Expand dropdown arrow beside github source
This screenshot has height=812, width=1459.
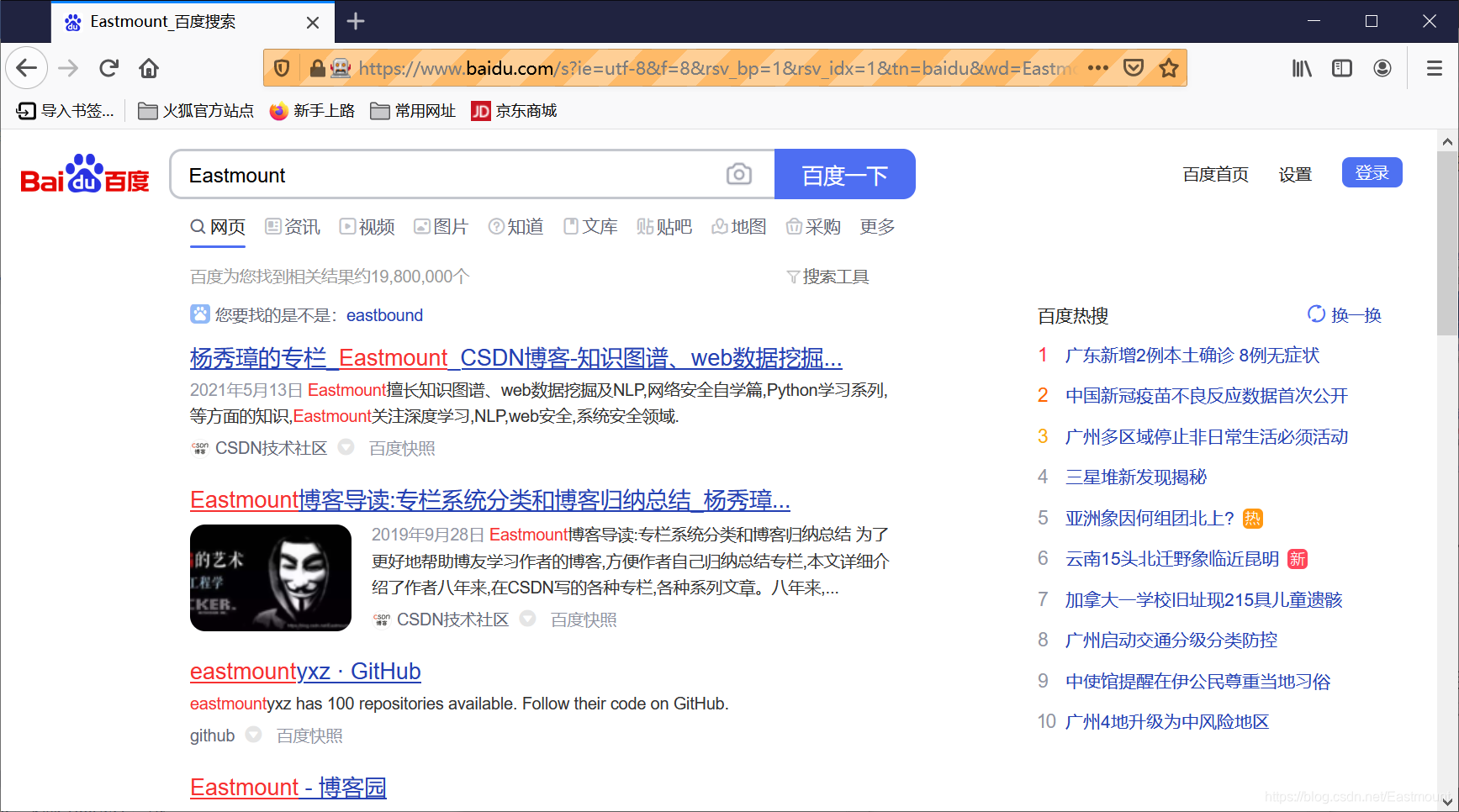[253, 735]
